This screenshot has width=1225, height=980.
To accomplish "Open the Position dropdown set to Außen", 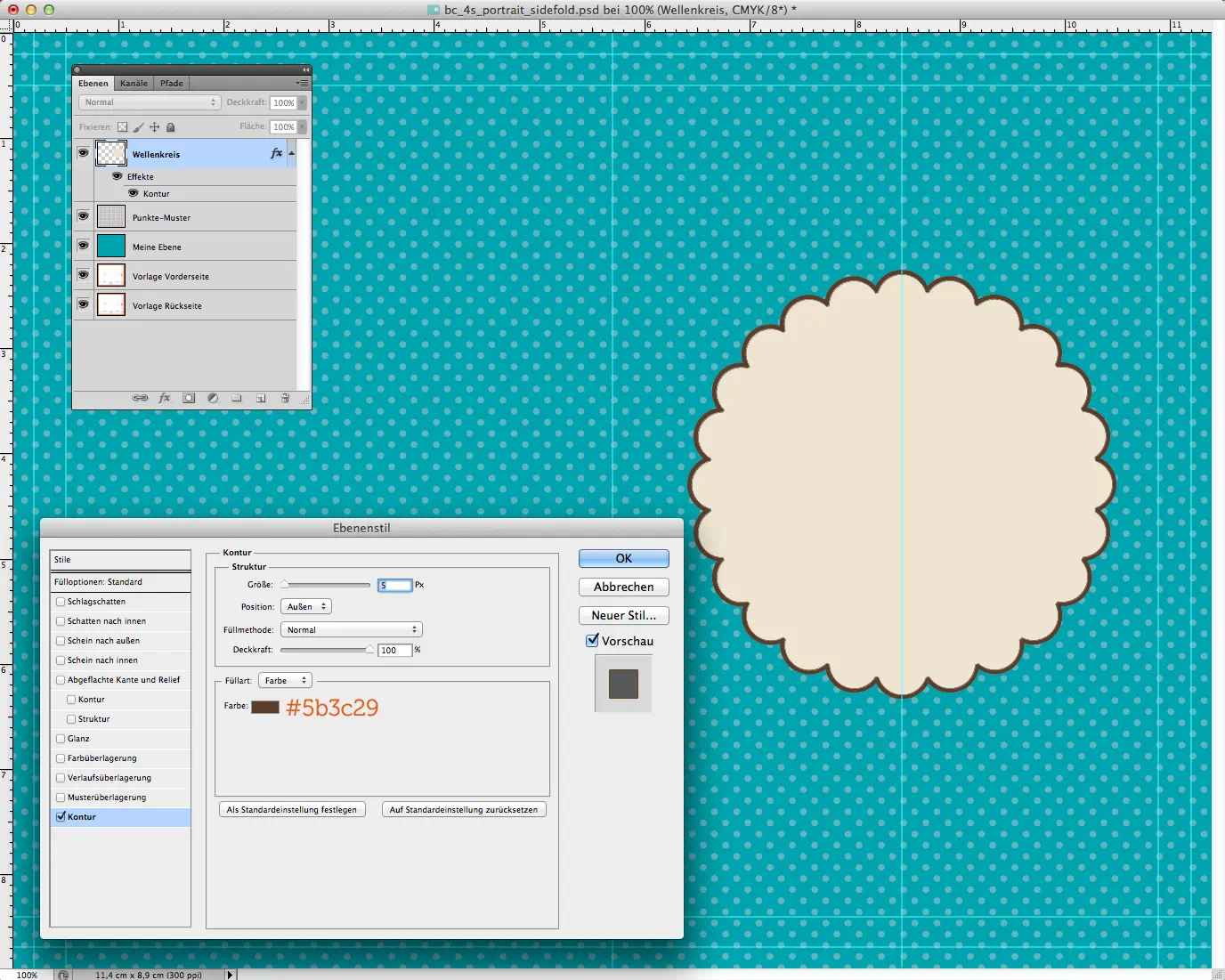I will [x=305, y=606].
